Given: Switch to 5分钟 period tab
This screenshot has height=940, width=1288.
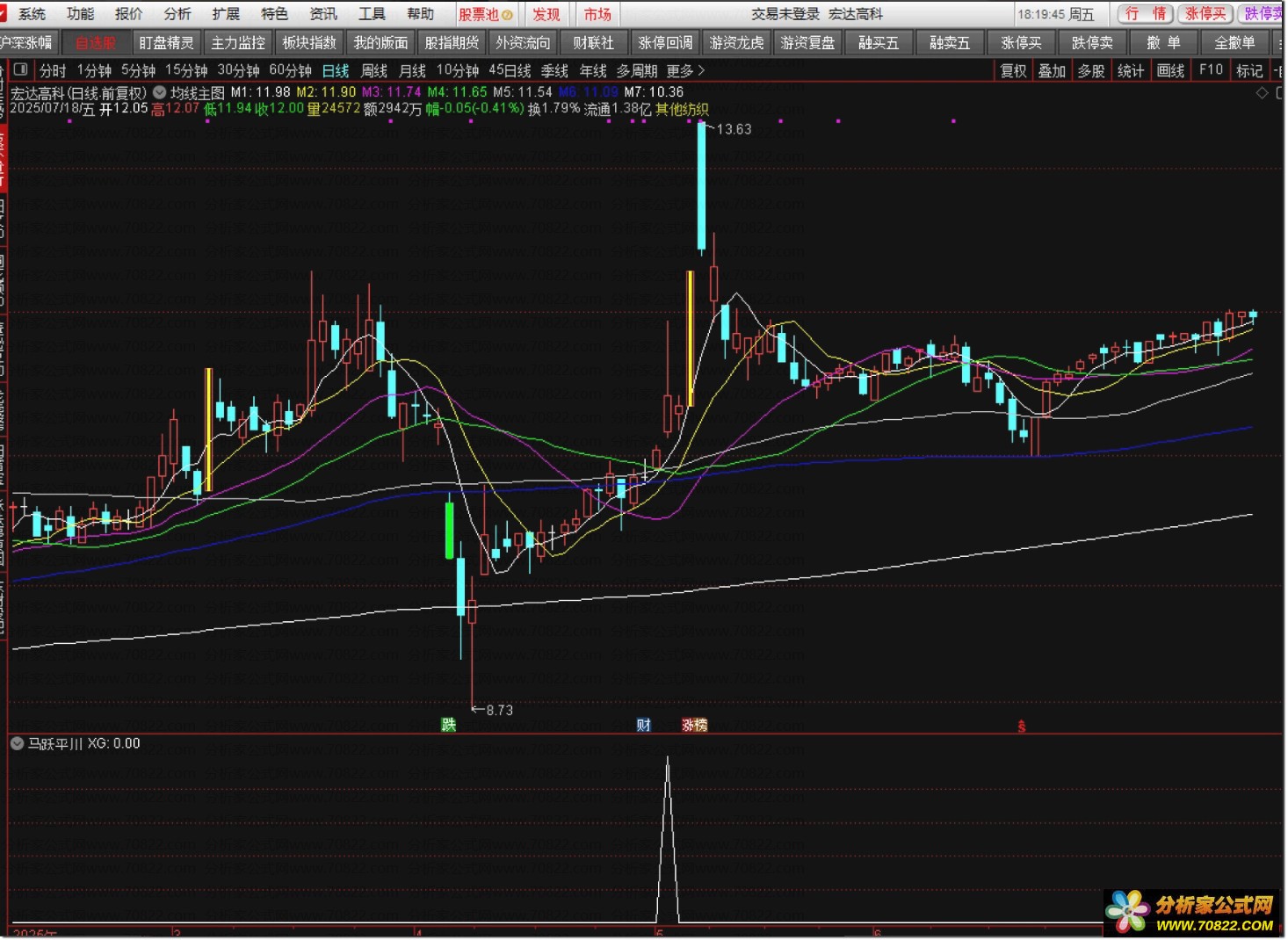Looking at the screenshot, I should pos(138,70).
